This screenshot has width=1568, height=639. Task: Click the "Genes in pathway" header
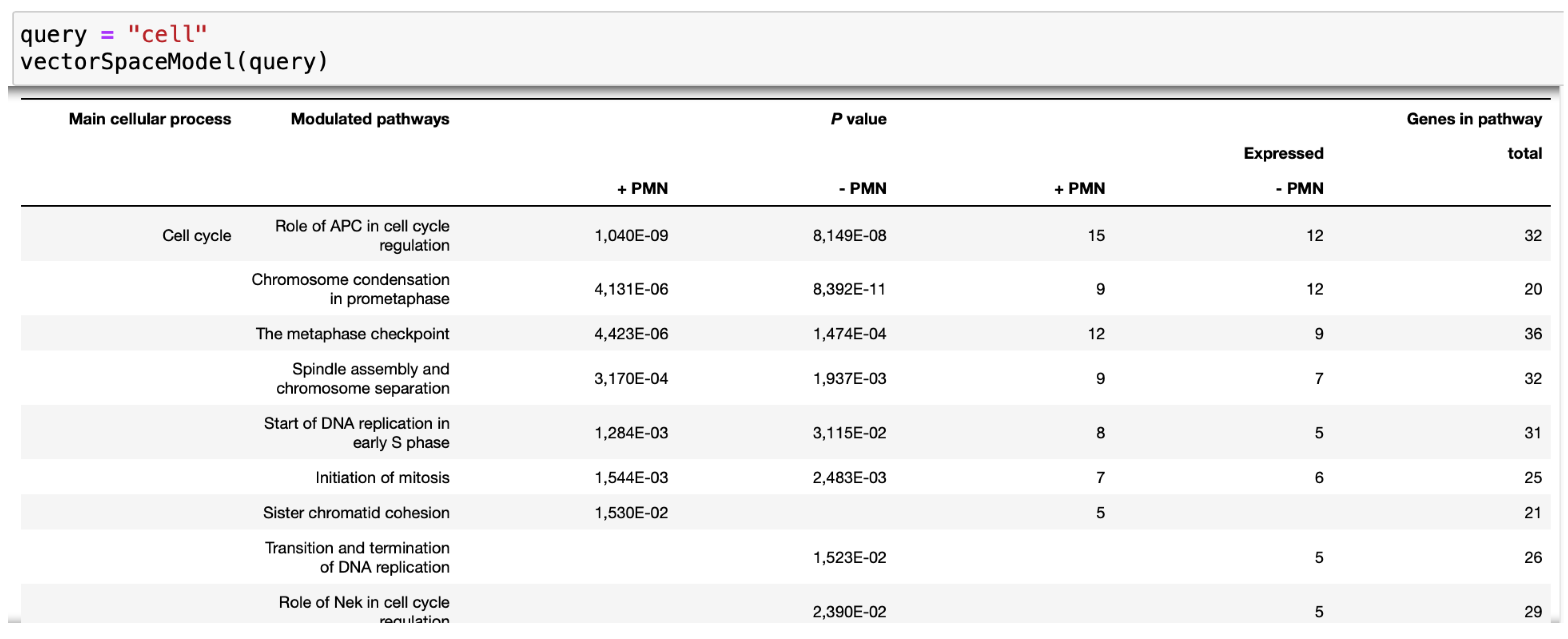1473,119
